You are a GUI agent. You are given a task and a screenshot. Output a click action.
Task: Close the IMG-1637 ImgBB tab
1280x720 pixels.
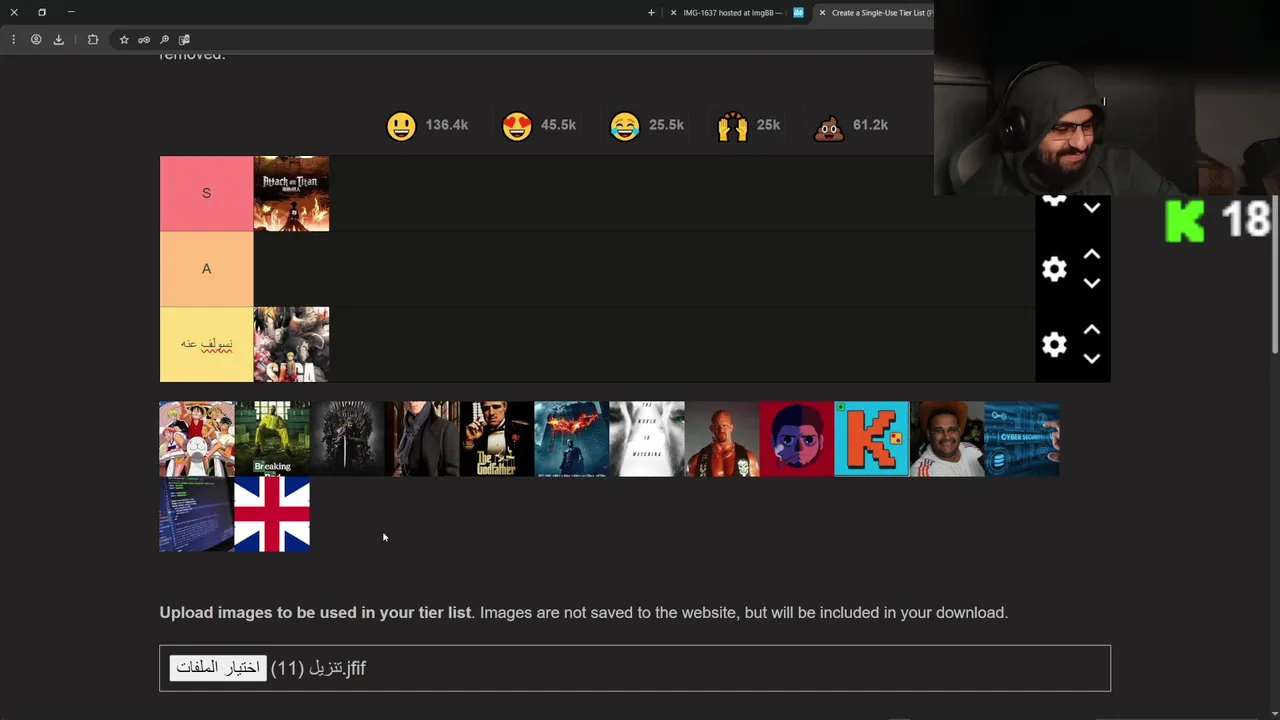pyautogui.click(x=673, y=13)
